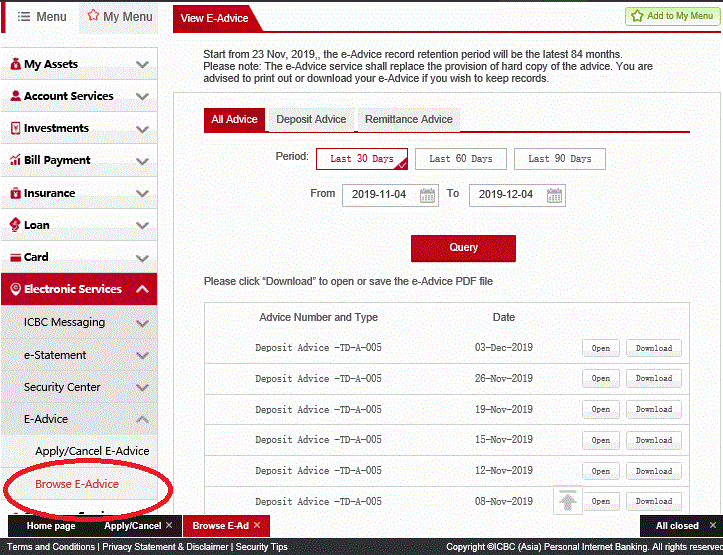Open Privacy Statement & Disclaimer link
The image size is (723, 555).
click(x=166, y=547)
